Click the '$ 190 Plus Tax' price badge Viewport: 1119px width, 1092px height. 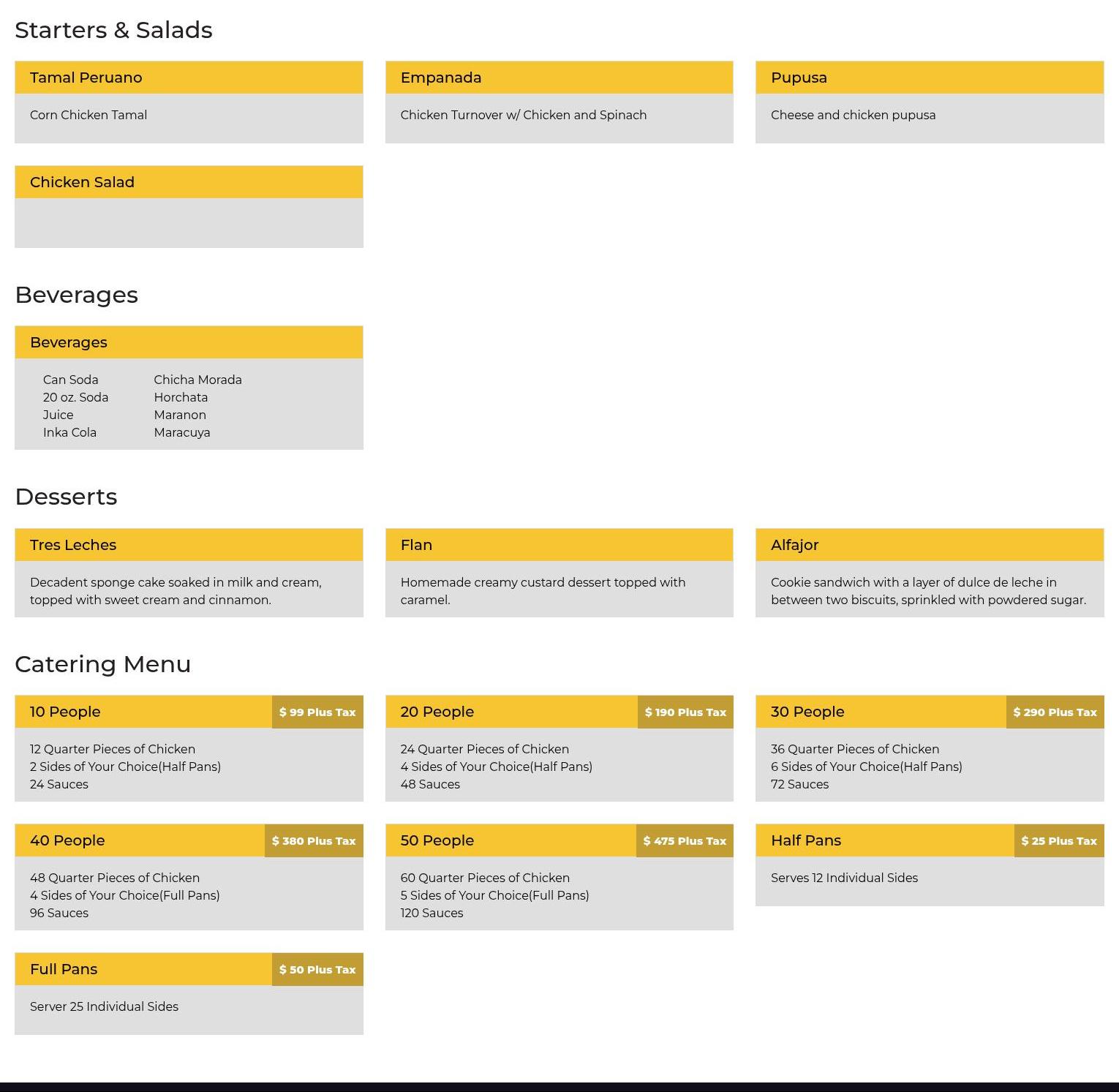(x=685, y=712)
